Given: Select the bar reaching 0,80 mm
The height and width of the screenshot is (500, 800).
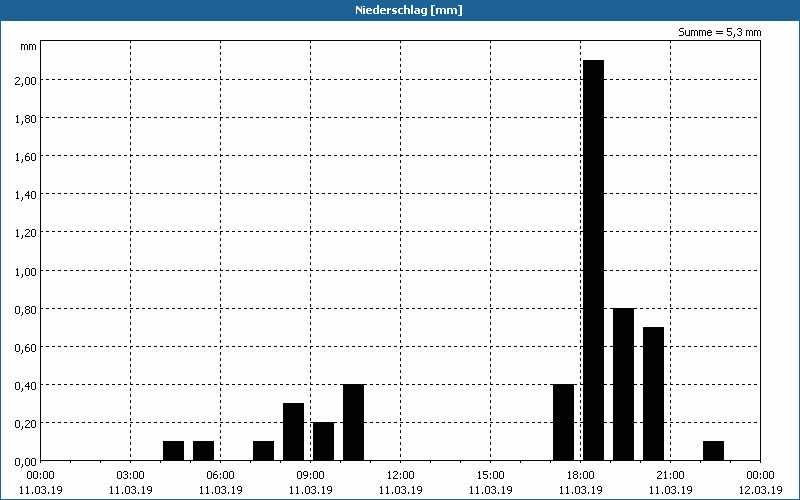Looking at the screenshot, I should [623, 384].
